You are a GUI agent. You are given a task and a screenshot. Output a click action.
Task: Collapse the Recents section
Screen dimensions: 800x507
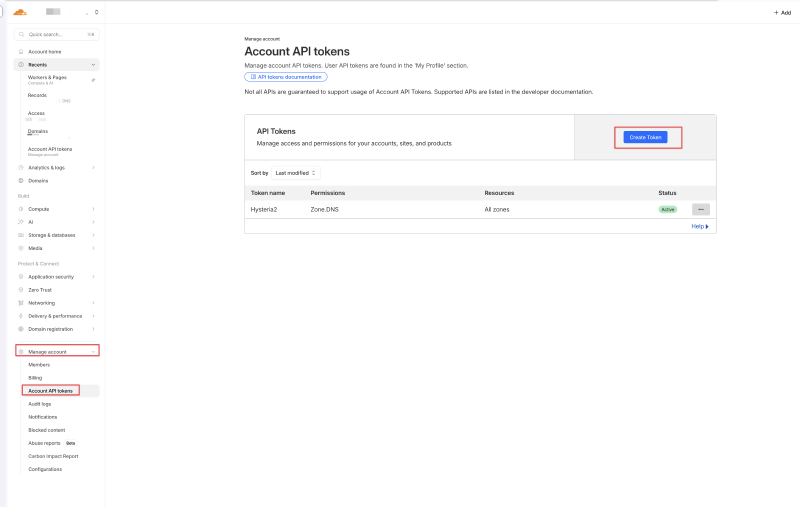click(93, 64)
